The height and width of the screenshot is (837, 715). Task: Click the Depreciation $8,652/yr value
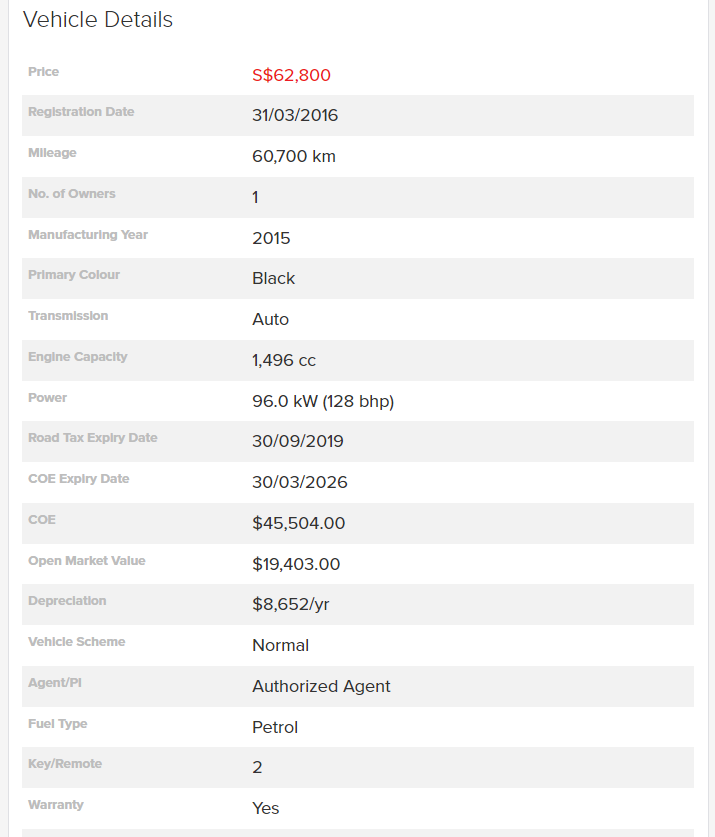(x=290, y=605)
